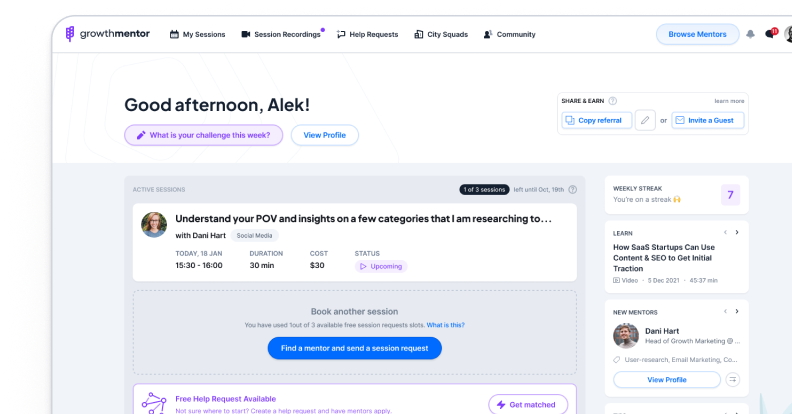Click the pencil edit referral icon
This screenshot has height=414, width=792.
coord(645,120)
